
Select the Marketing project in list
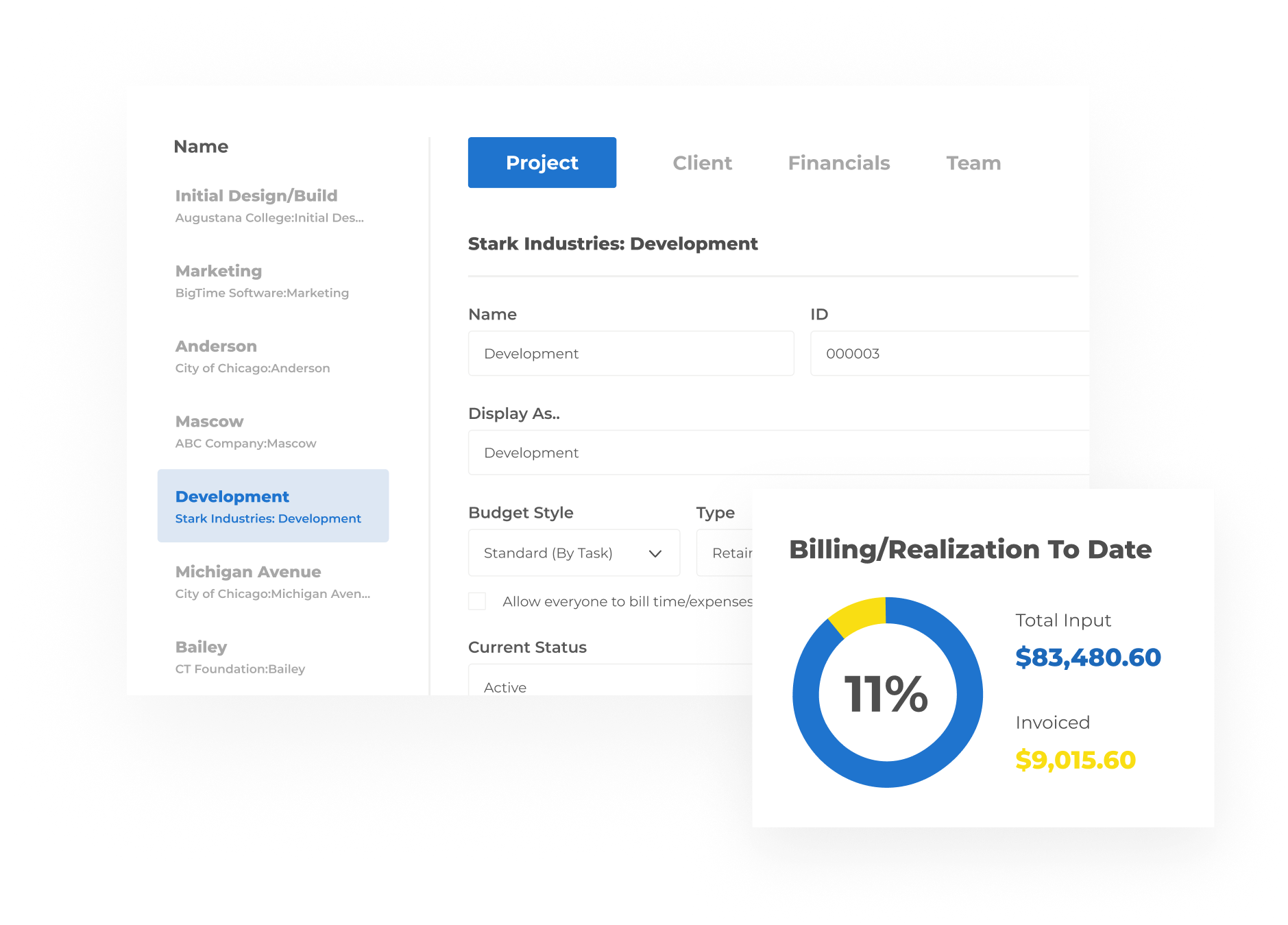coord(273,281)
